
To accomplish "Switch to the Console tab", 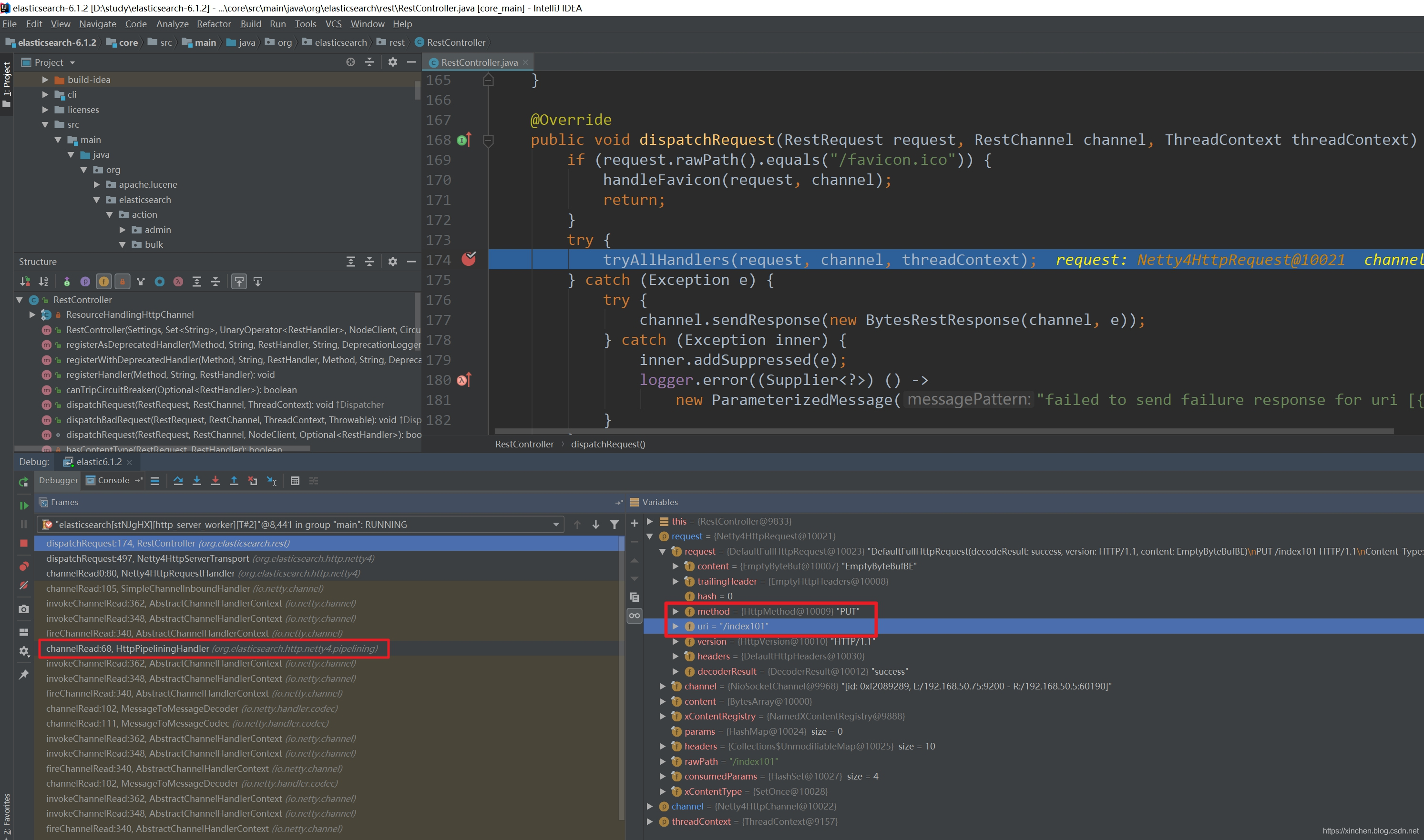I will 108,481.
